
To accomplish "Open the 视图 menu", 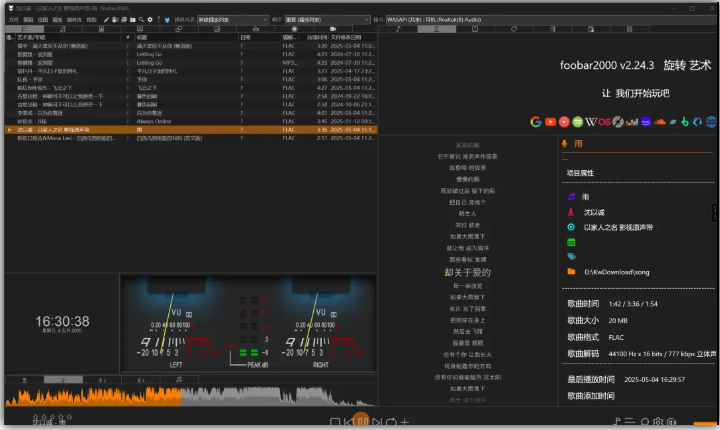I will tap(43, 20).
